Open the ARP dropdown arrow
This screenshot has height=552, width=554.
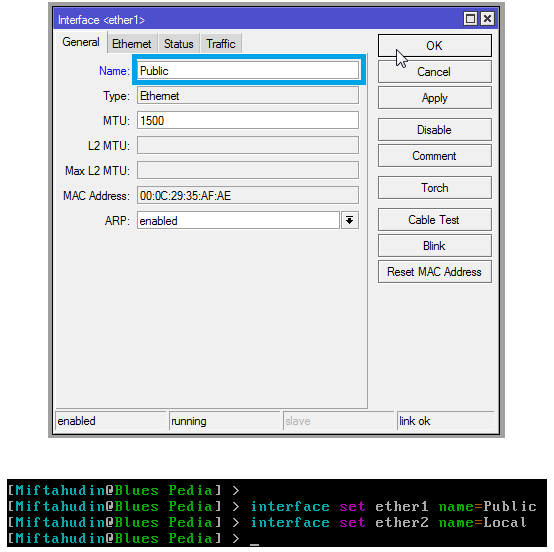click(x=350, y=221)
